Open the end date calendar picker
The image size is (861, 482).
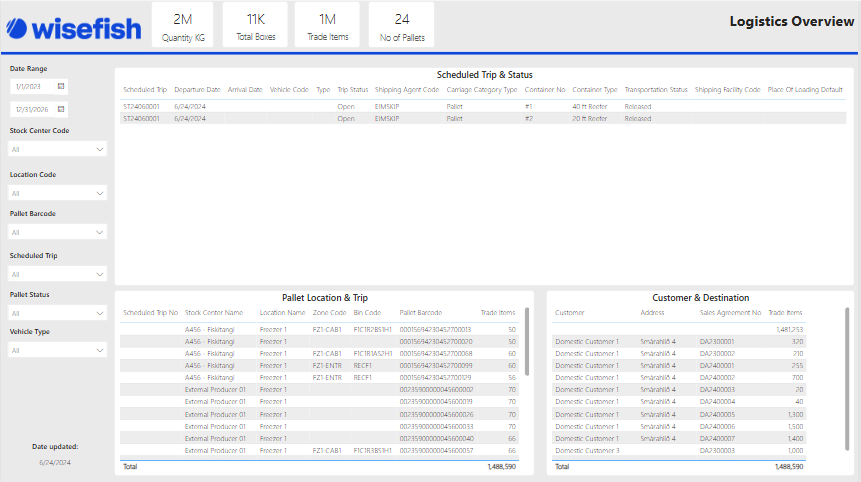click(61, 109)
